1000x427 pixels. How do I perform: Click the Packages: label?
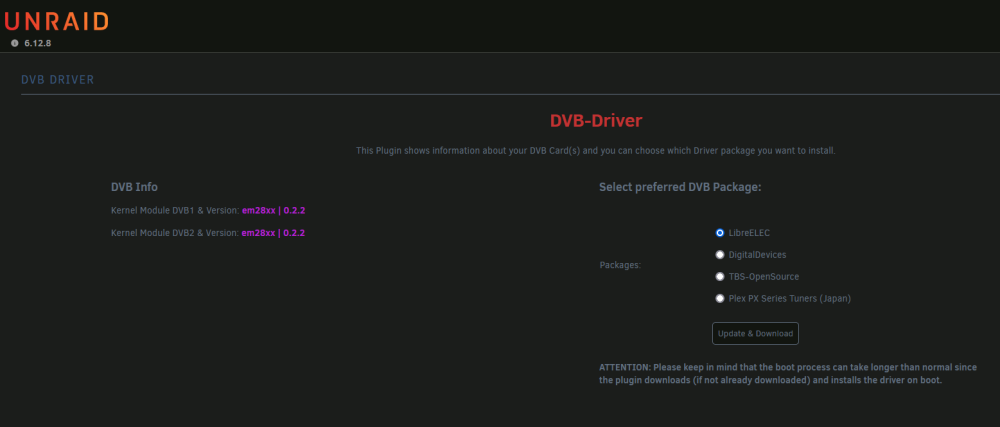pos(620,265)
